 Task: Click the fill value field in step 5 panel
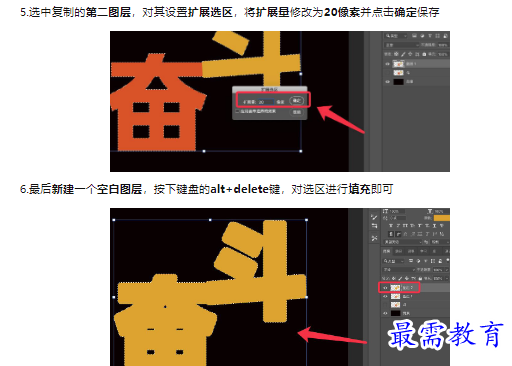tap(443, 54)
